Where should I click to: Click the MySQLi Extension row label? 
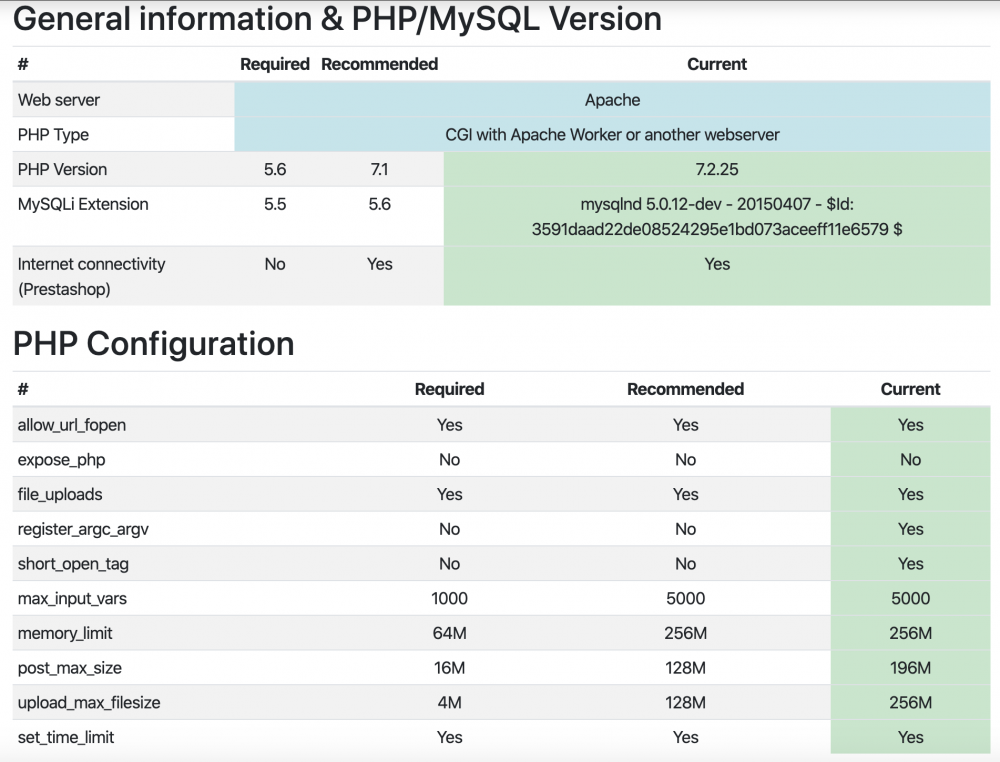(x=83, y=203)
